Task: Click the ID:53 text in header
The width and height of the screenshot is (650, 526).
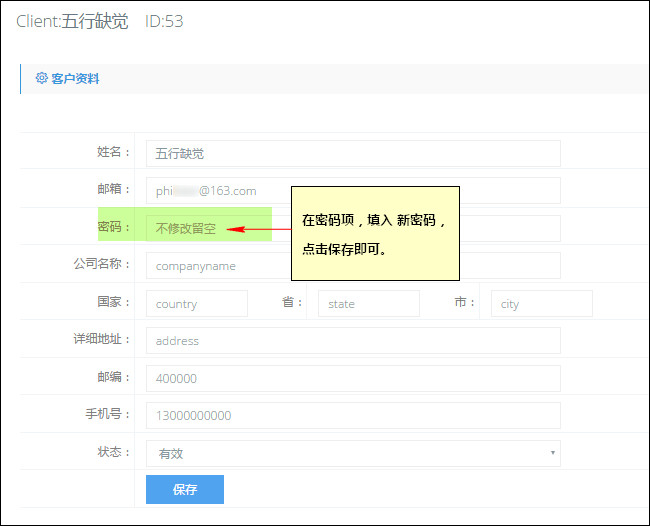Action: [x=164, y=21]
